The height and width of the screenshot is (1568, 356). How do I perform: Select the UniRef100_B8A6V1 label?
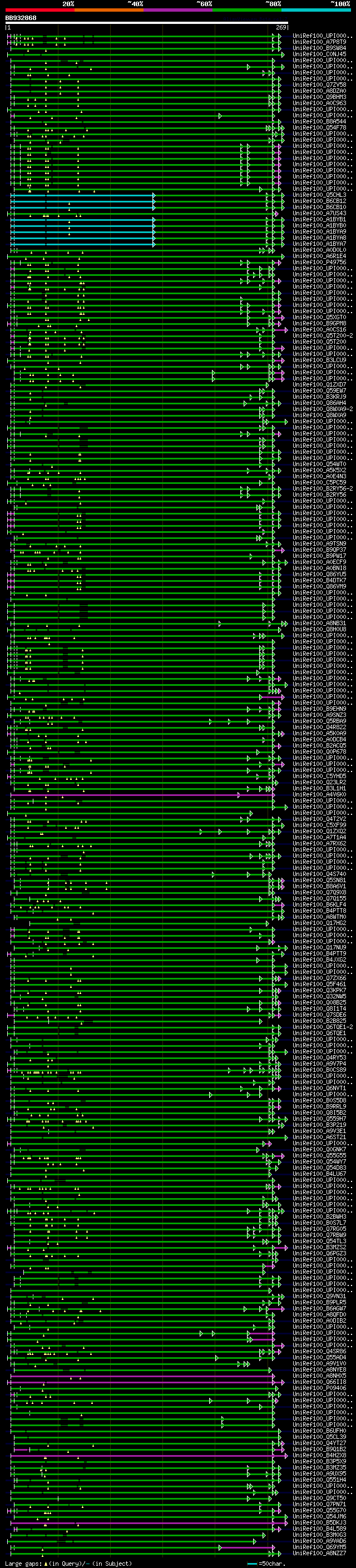pyautogui.click(x=319, y=886)
